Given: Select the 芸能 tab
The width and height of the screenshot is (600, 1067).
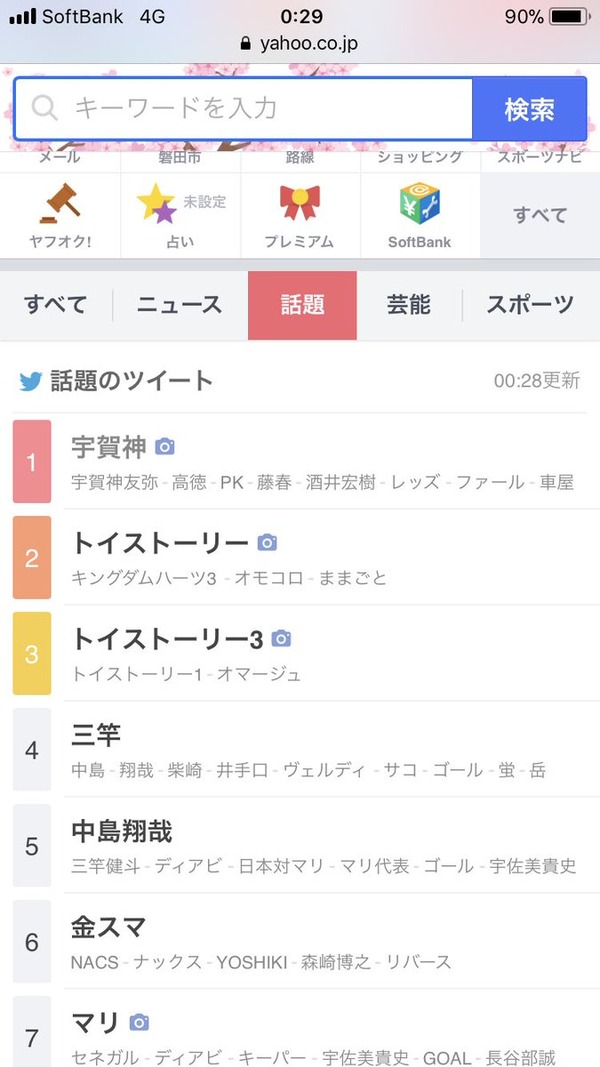Looking at the screenshot, I should 408,305.
